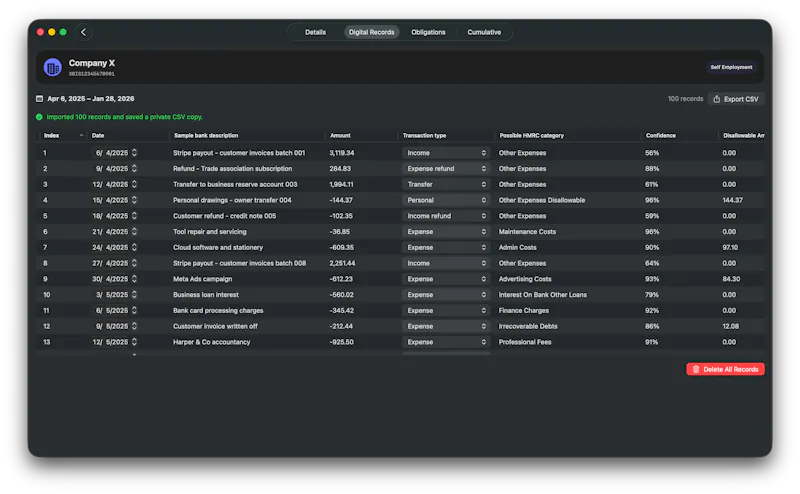Select 'Stripe payout - customer invoices batch 008' cell
This screenshot has height=494, width=800.
[239, 263]
